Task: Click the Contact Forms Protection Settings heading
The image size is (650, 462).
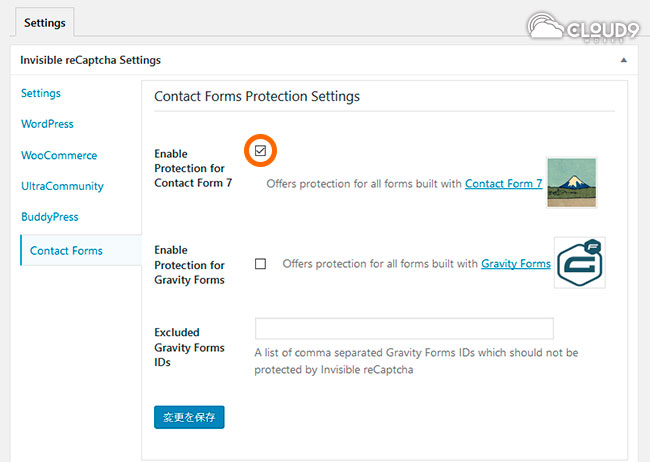Action: 257,97
